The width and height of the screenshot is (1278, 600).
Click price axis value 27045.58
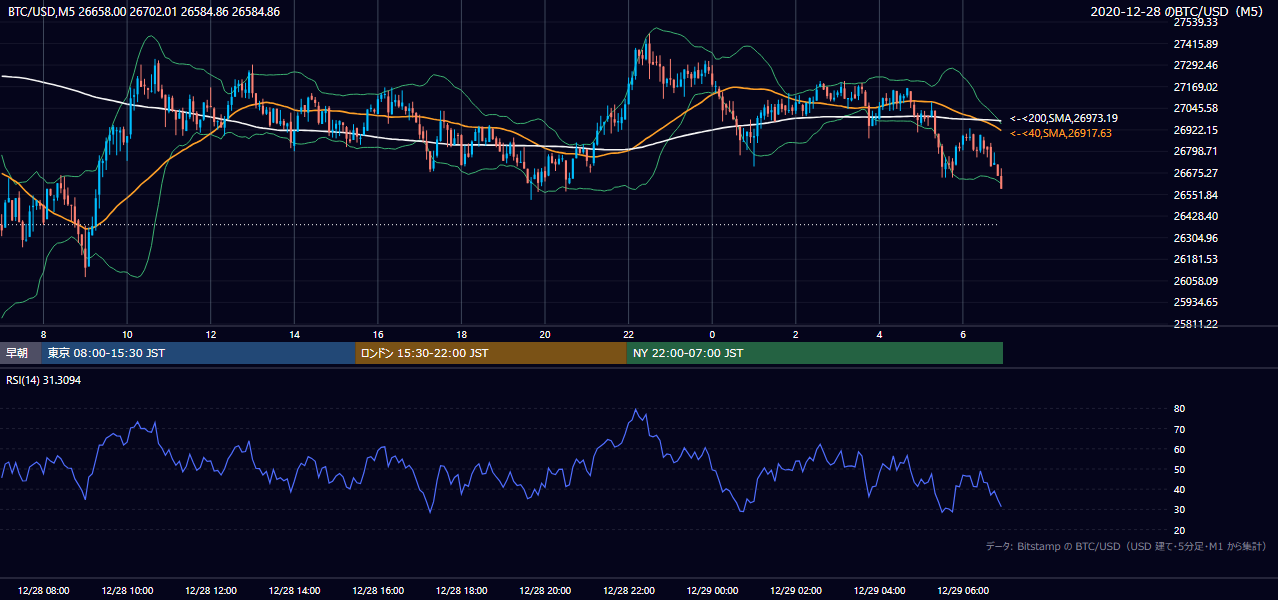coord(1195,108)
